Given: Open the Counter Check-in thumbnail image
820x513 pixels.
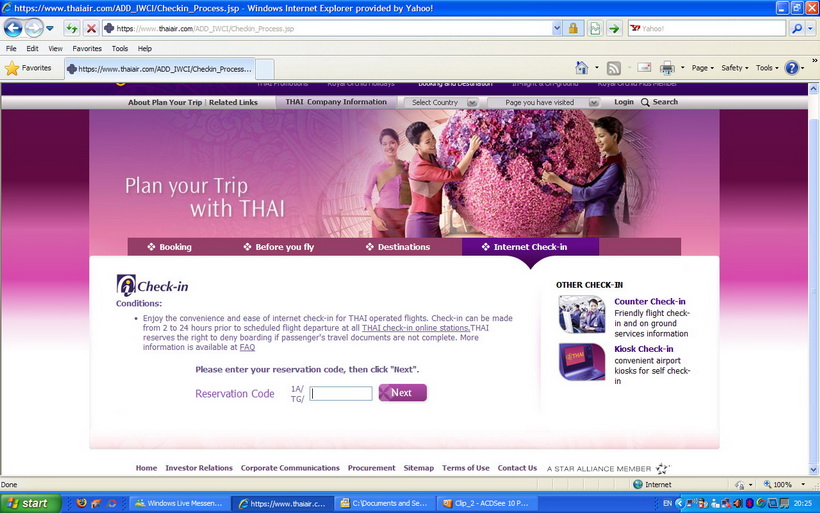Looking at the screenshot, I should tap(582, 314).
